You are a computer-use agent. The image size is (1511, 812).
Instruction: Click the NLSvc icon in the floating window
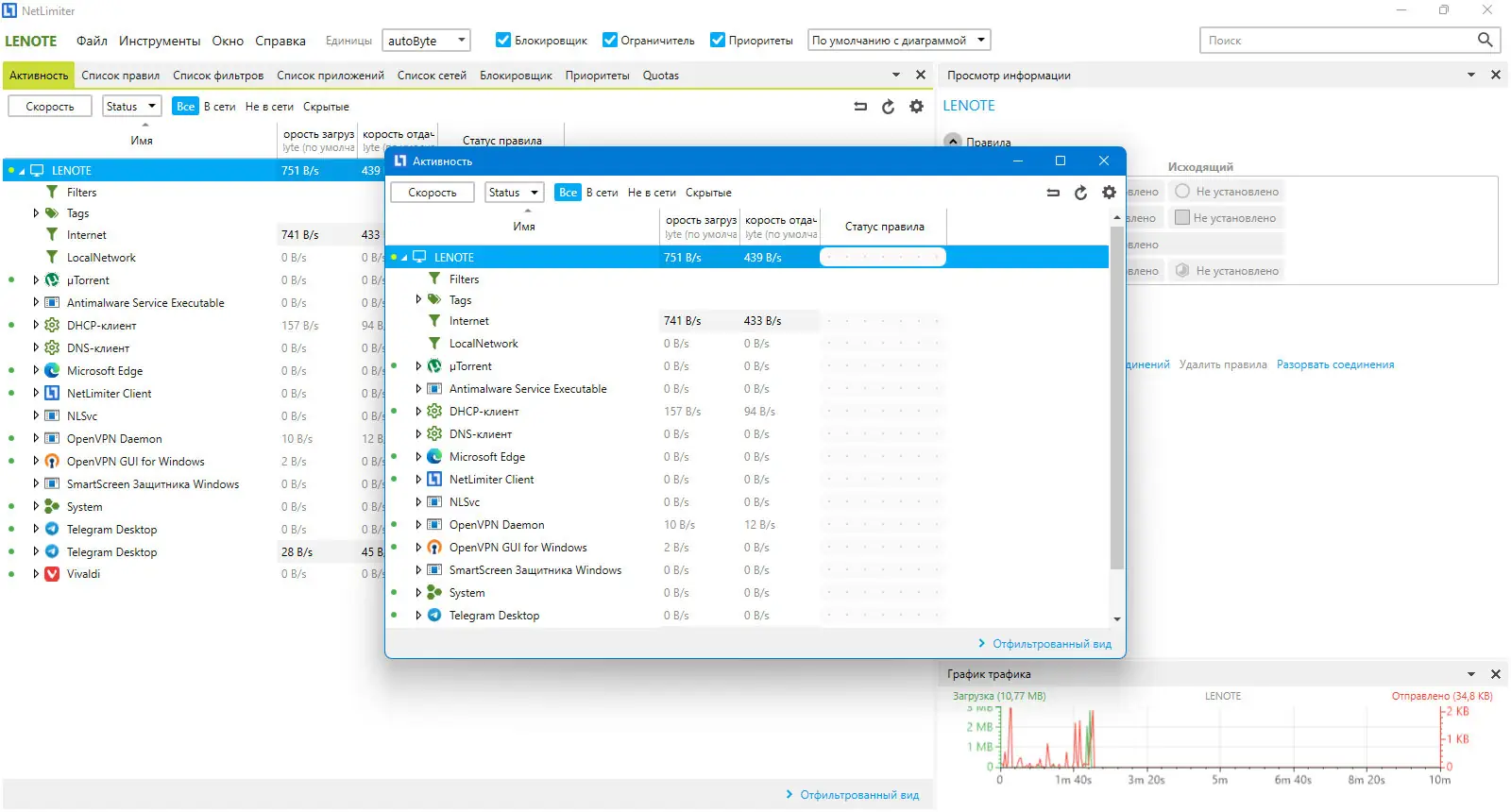click(x=434, y=502)
